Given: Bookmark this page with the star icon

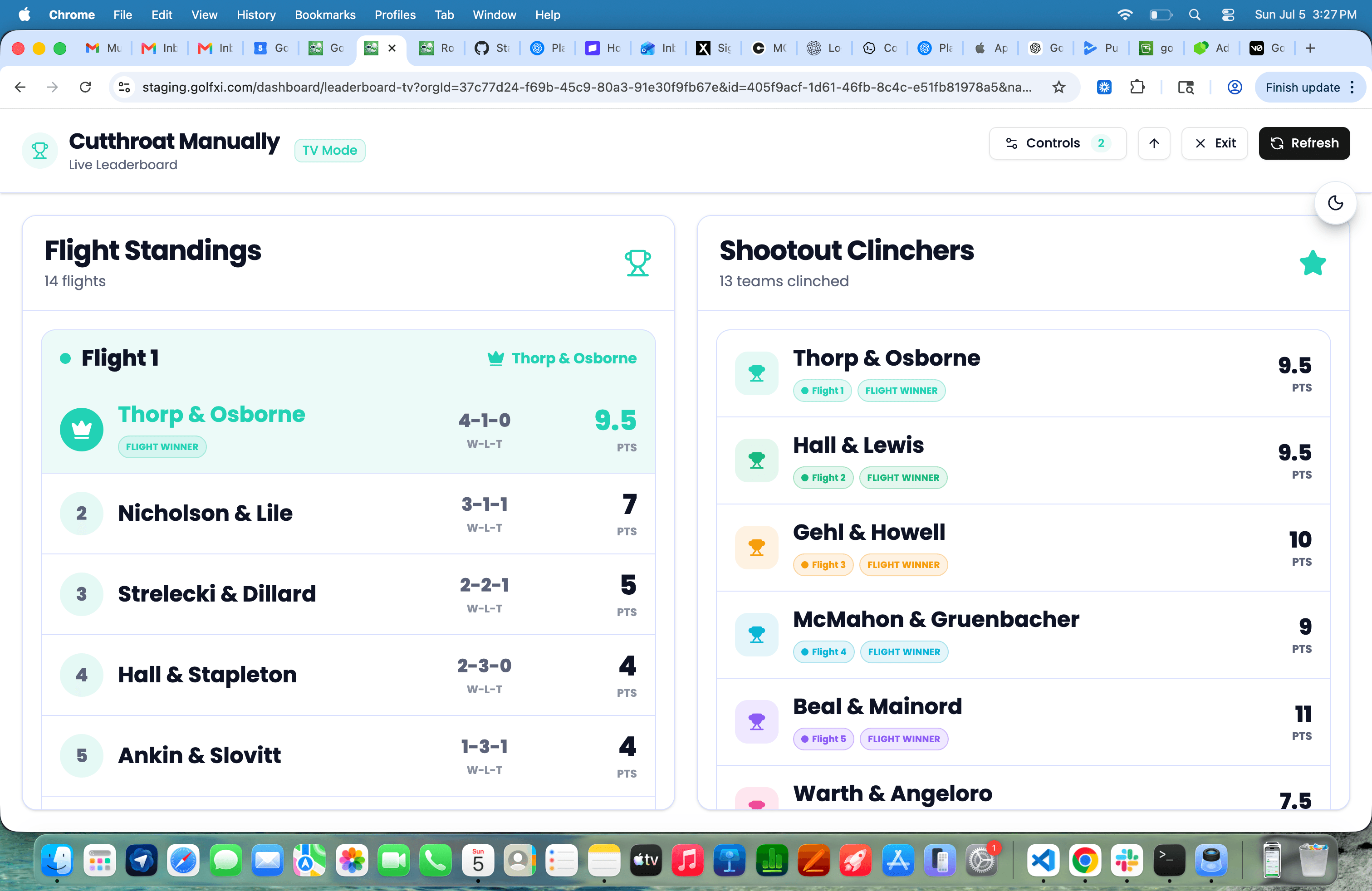Looking at the screenshot, I should click(x=1058, y=87).
